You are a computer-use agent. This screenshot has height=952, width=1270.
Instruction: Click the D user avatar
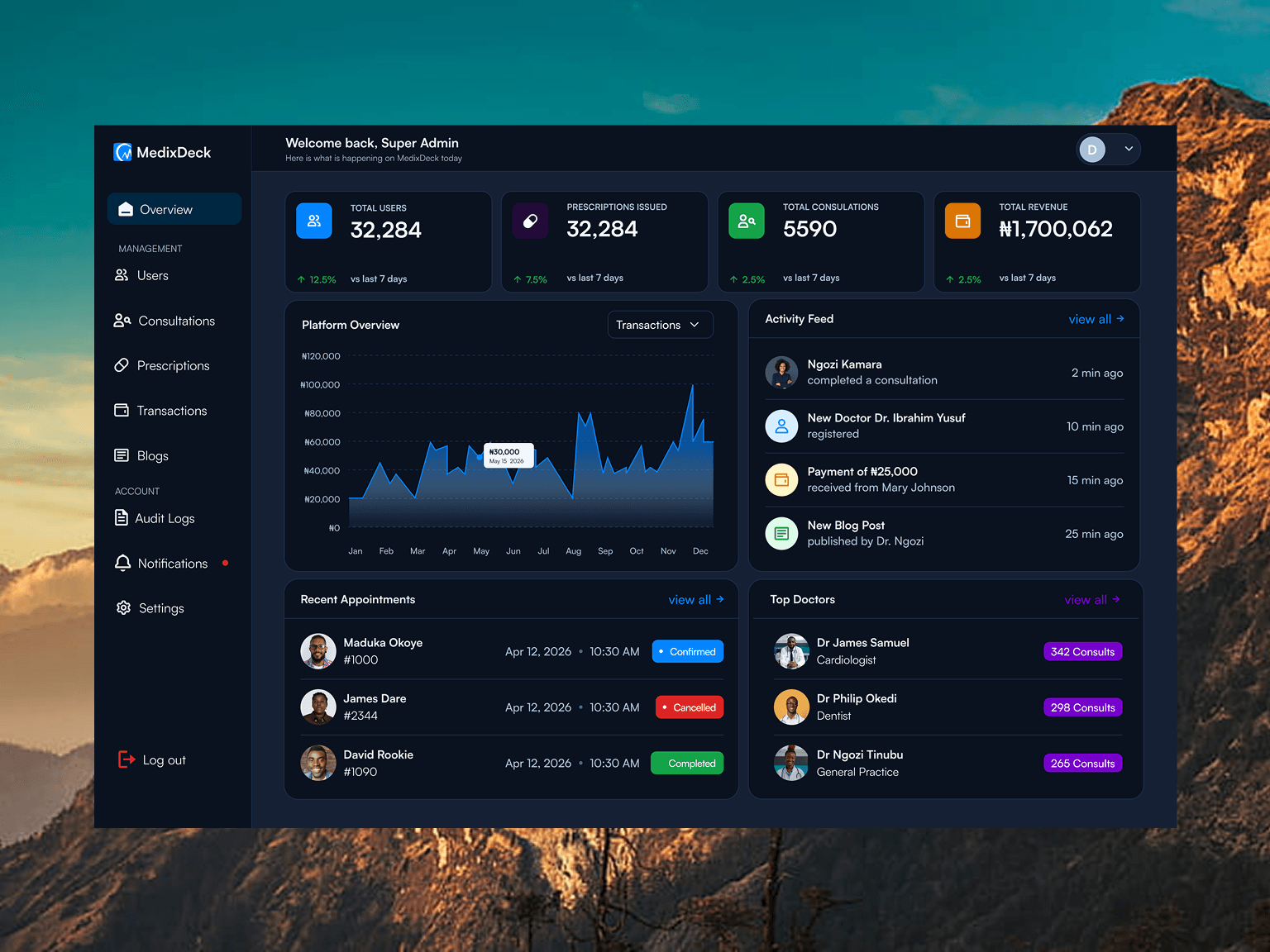[1092, 150]
